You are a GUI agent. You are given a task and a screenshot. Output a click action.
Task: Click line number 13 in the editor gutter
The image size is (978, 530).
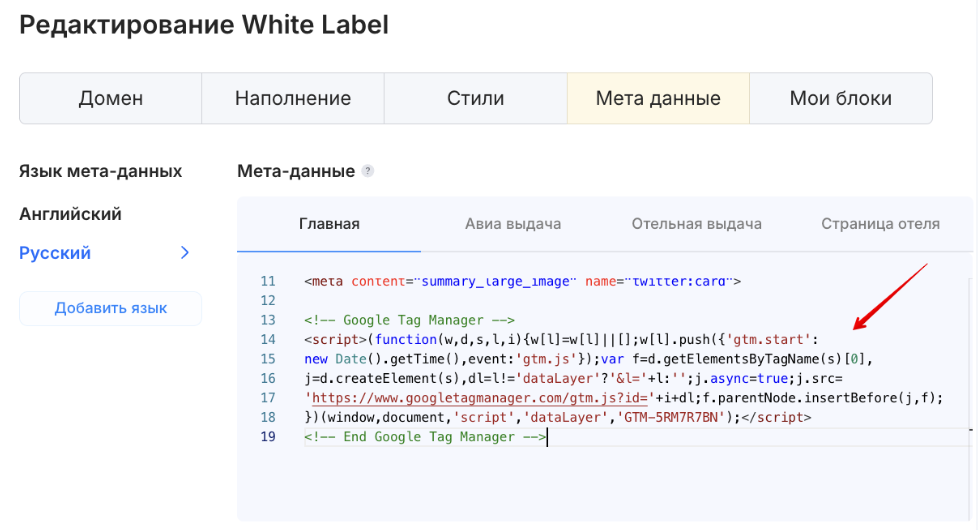[x=268, y=320]
